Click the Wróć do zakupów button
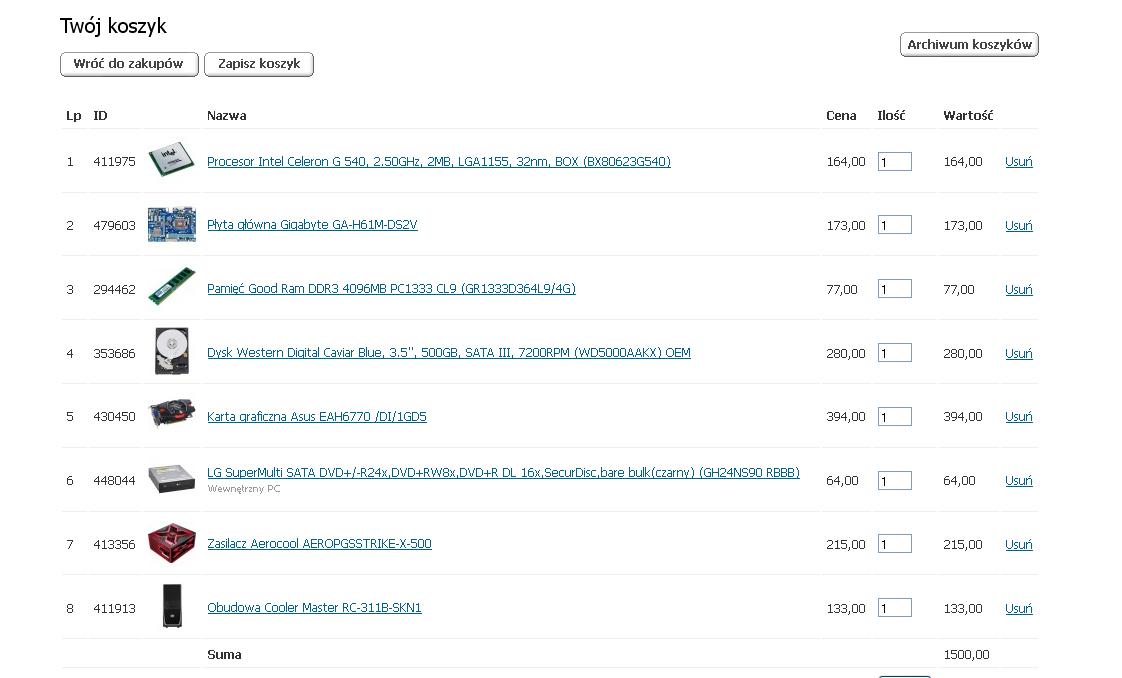Image resolution: width=1122 pixels, height=678 pixels. pyautogui.click(x=129, y=64)
